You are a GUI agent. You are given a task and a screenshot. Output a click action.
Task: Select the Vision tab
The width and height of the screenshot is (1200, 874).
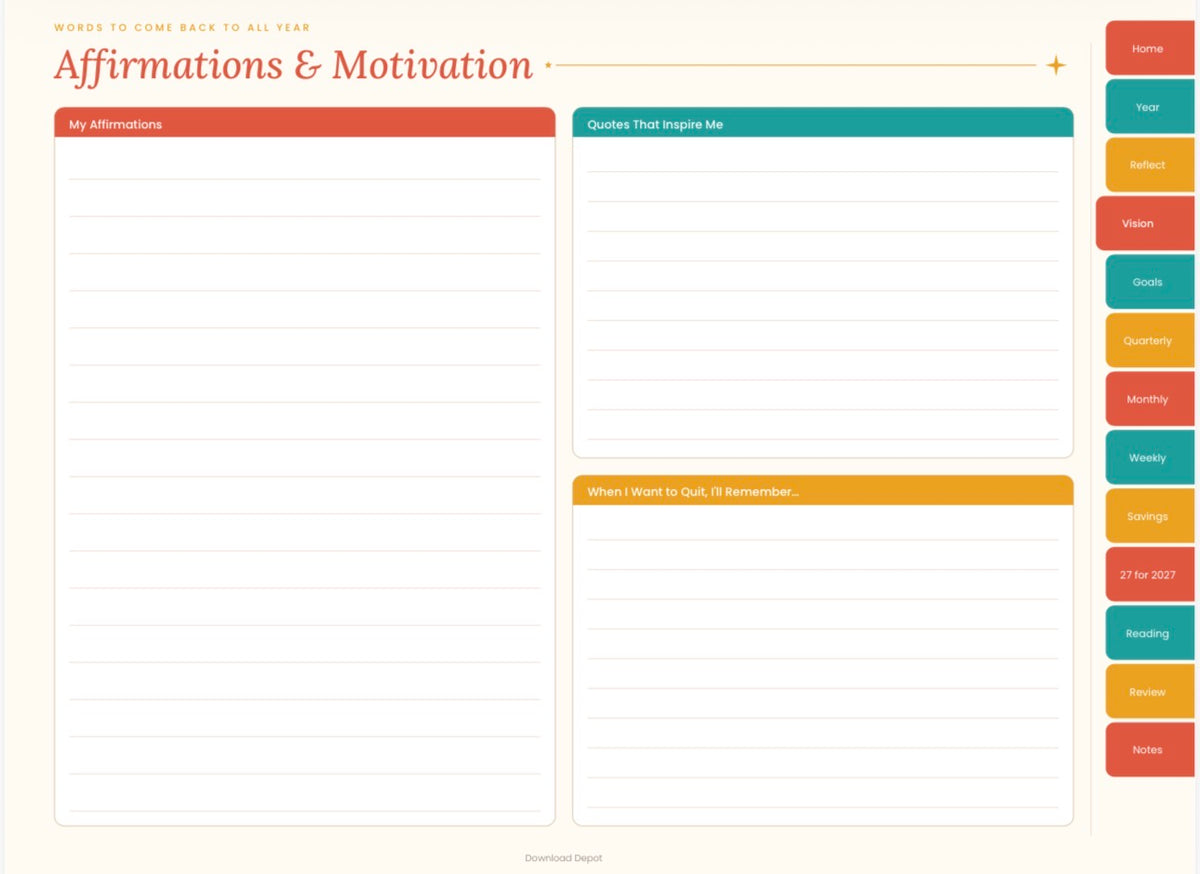(x=1145, y=223)
